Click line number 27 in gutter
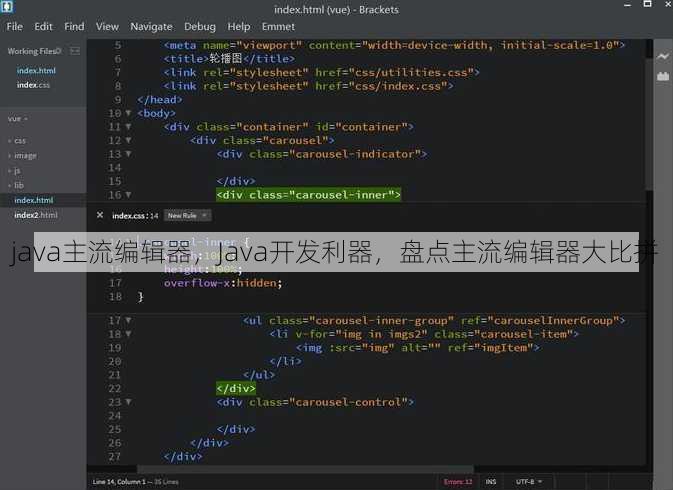Screen dimensions: 673x490 click(115, 456)
